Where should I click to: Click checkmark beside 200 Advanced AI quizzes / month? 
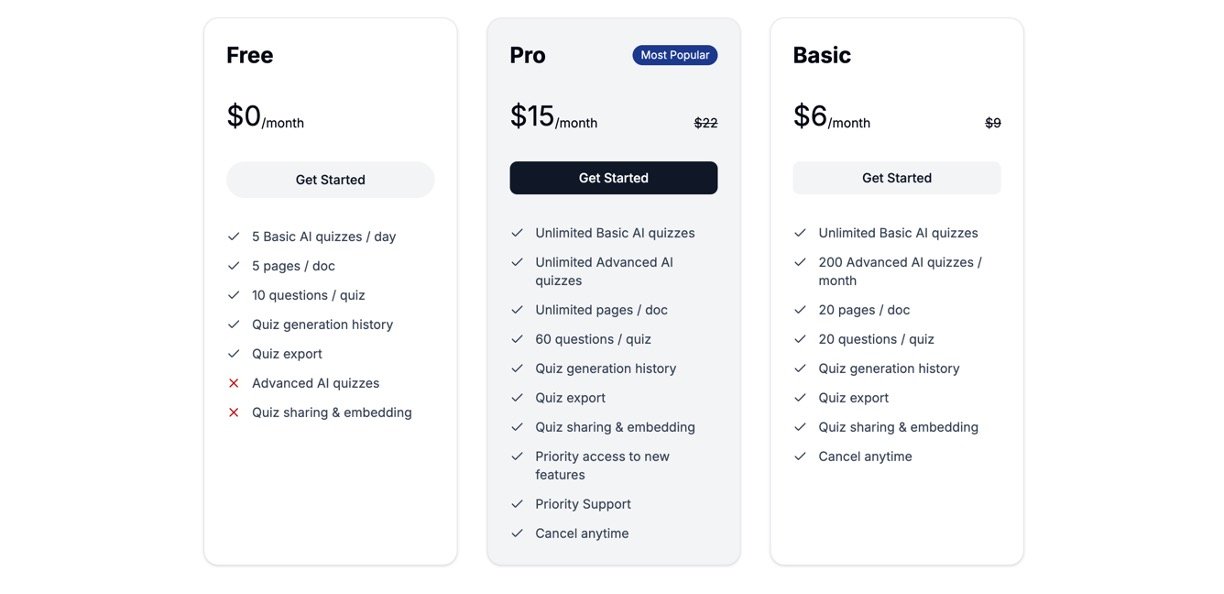pyautogui.click(x=800, y=262)
